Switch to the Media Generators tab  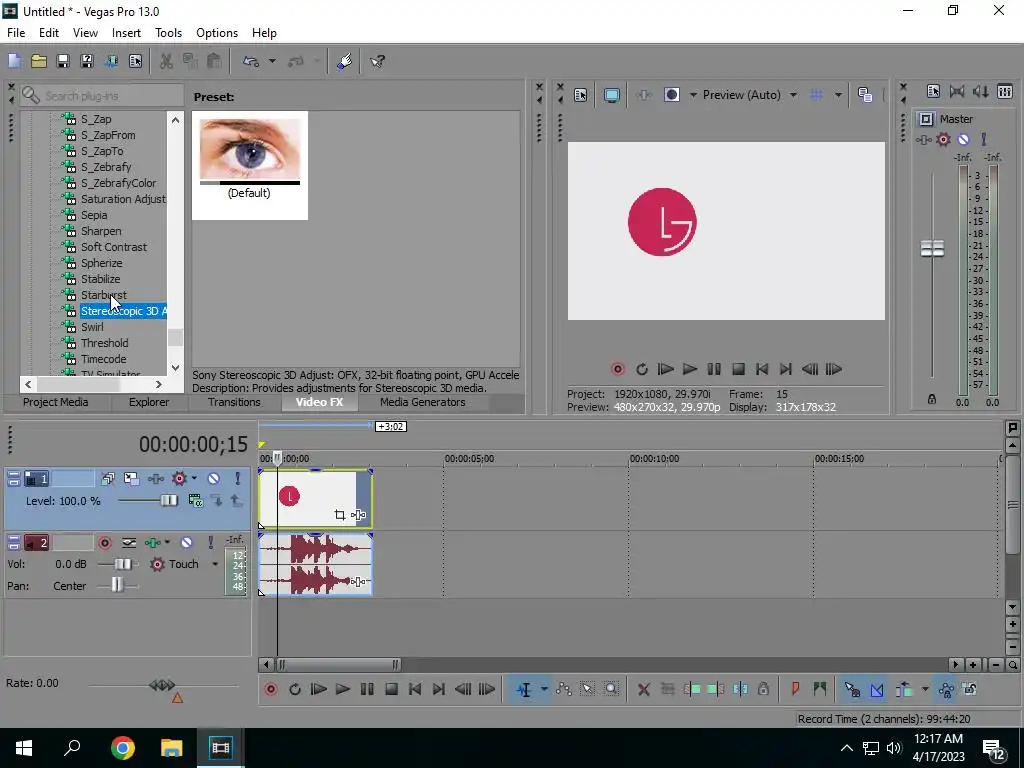click(x=423, y=402)
